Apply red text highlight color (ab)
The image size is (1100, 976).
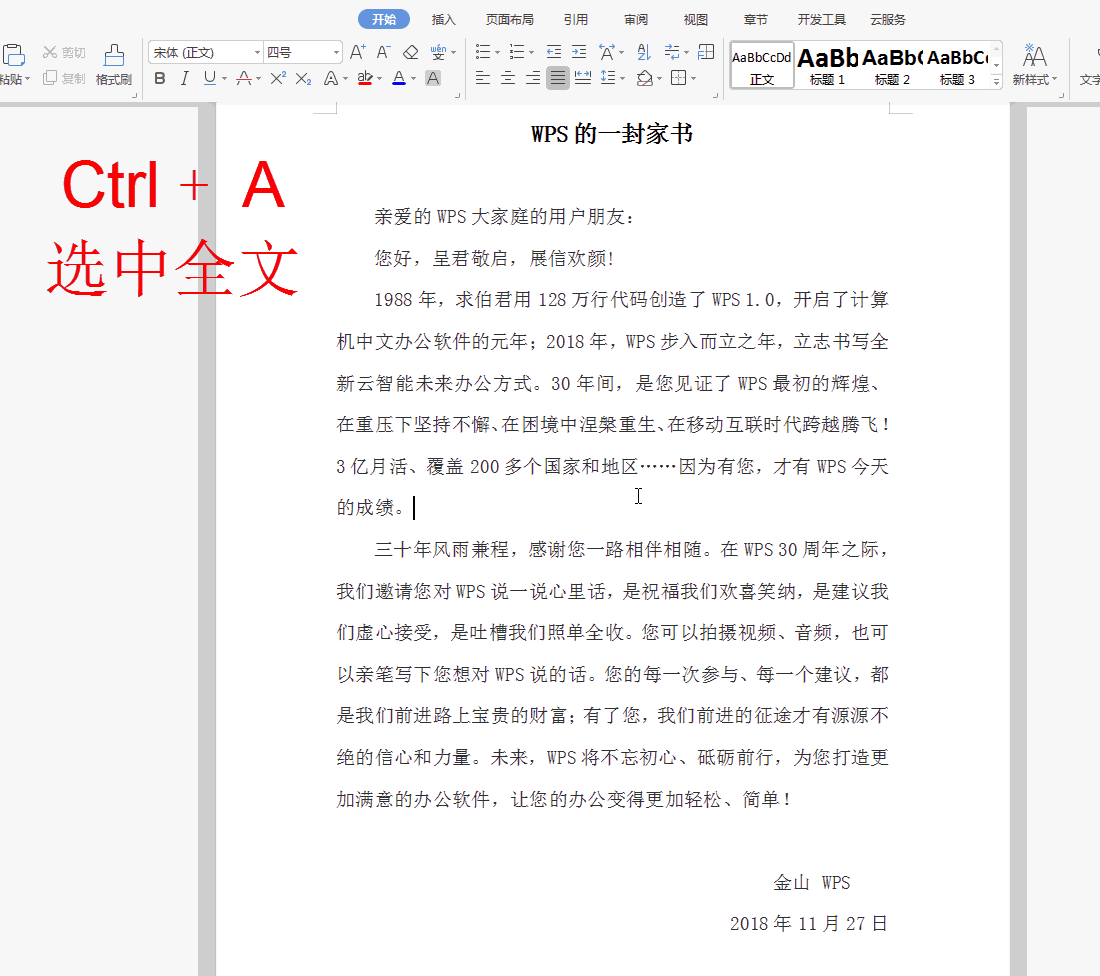(365, 78)
